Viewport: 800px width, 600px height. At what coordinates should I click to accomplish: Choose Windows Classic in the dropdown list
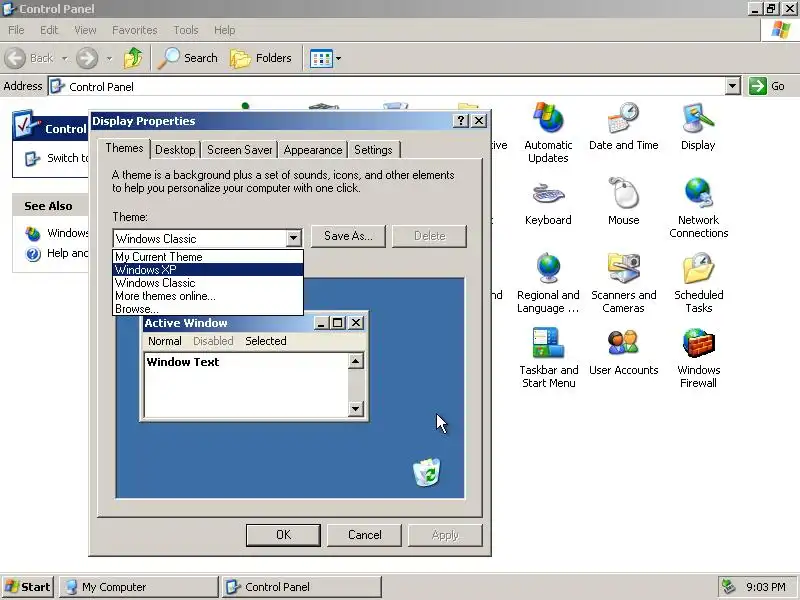point(208,283)
